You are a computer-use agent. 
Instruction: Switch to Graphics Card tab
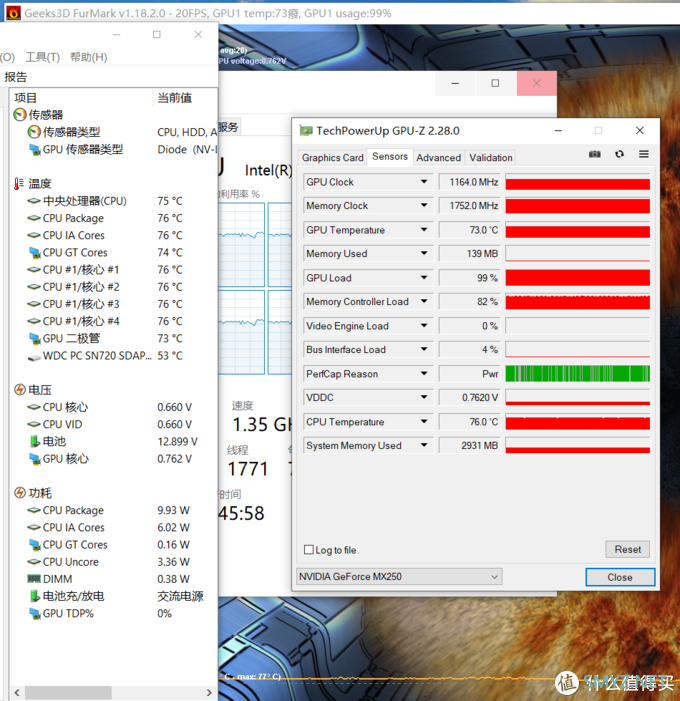coord(333,158)
